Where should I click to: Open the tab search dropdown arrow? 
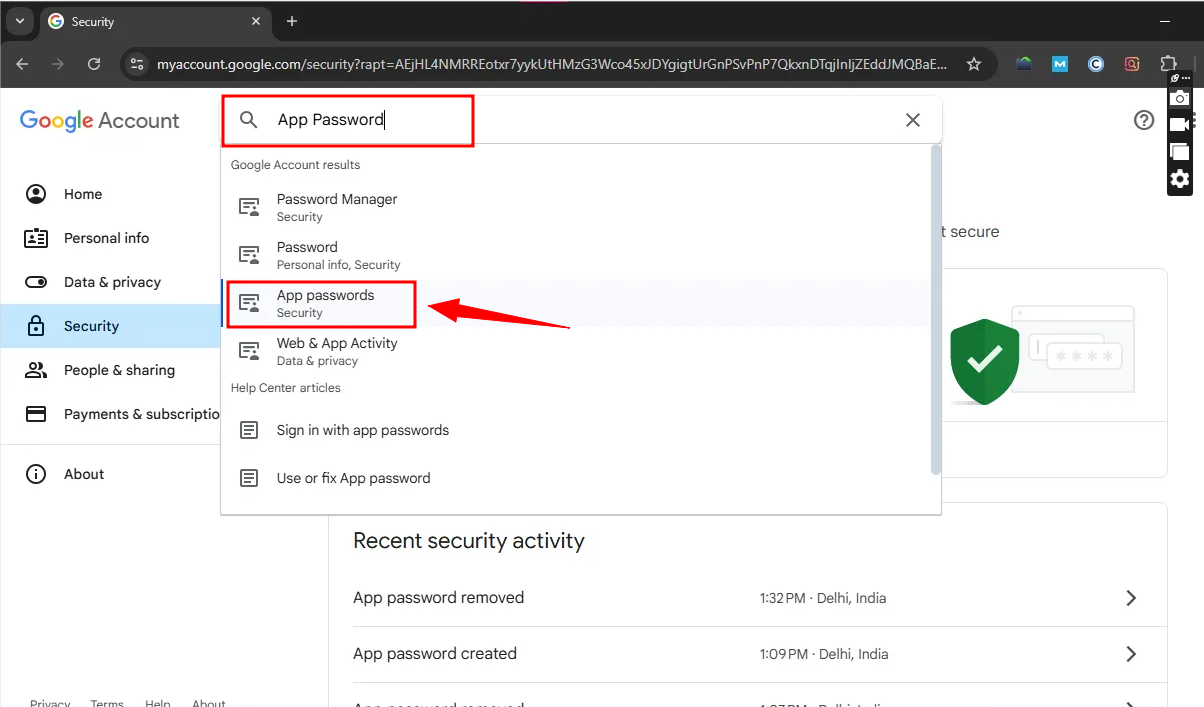[19, 21]
